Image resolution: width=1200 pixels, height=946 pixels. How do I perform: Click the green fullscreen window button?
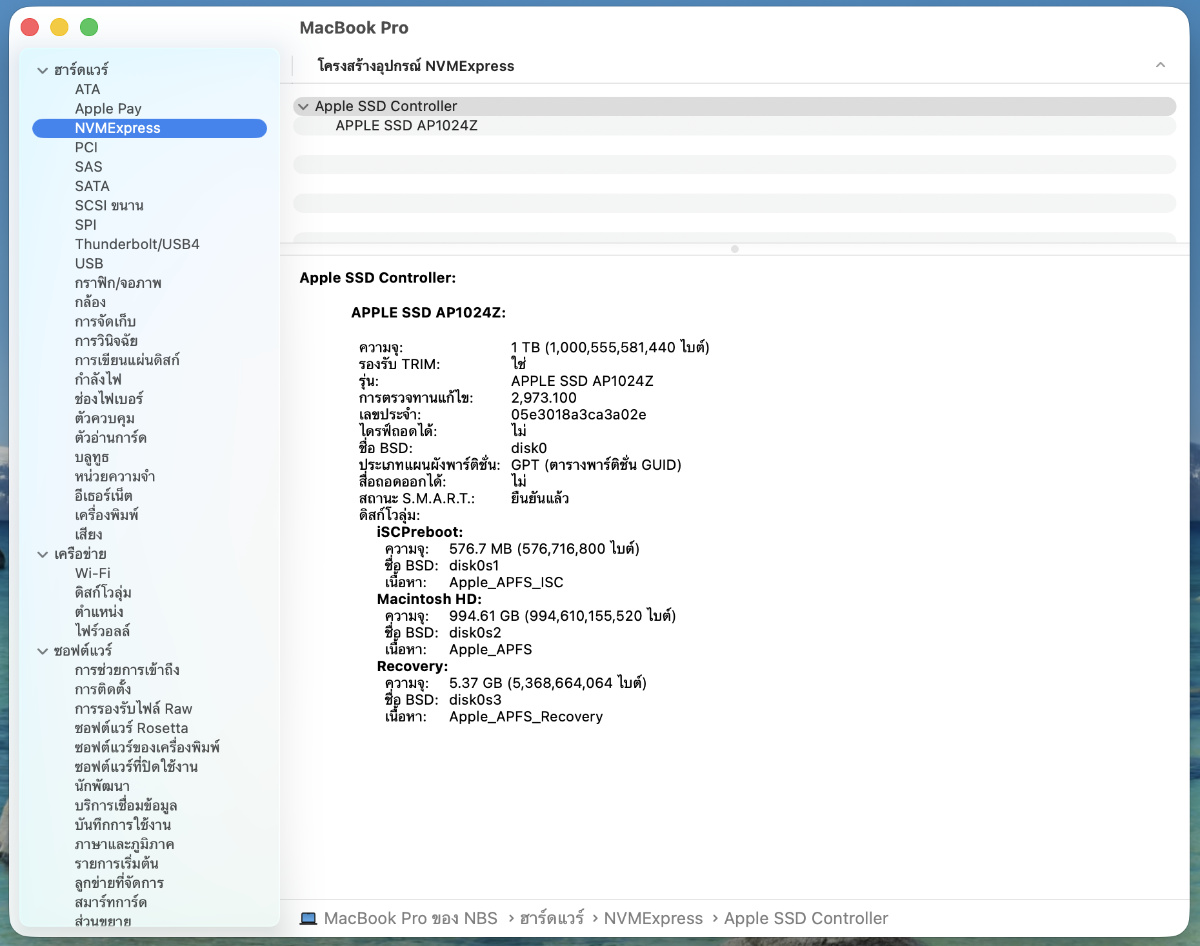coord(89,27)
